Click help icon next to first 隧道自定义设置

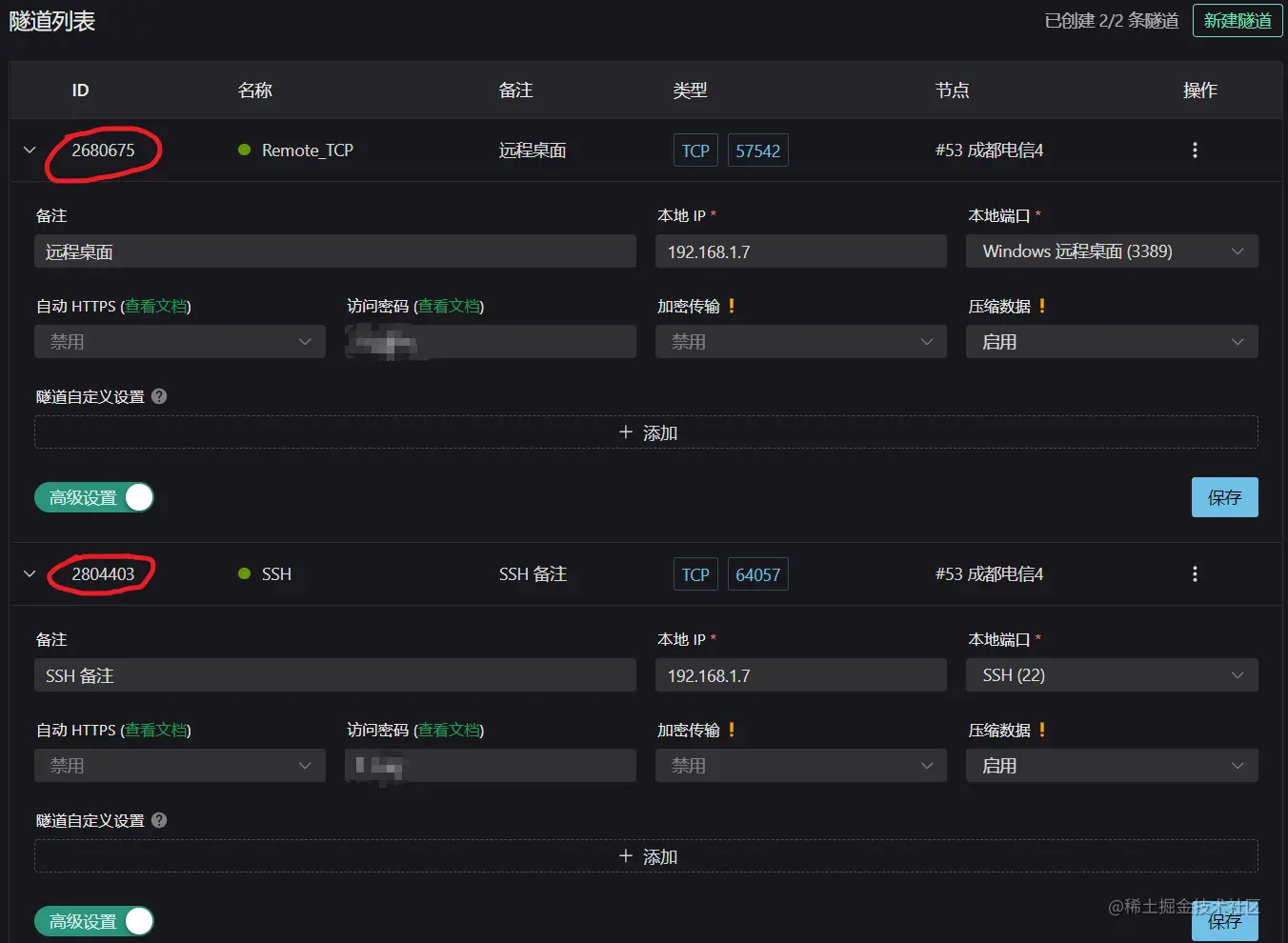(x=159, y=396)
